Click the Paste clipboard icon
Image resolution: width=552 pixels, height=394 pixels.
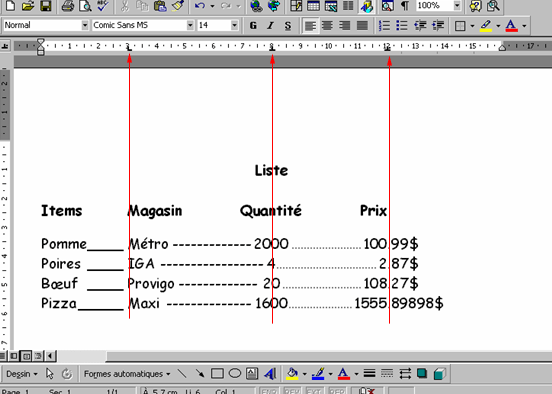pos(160,5)
